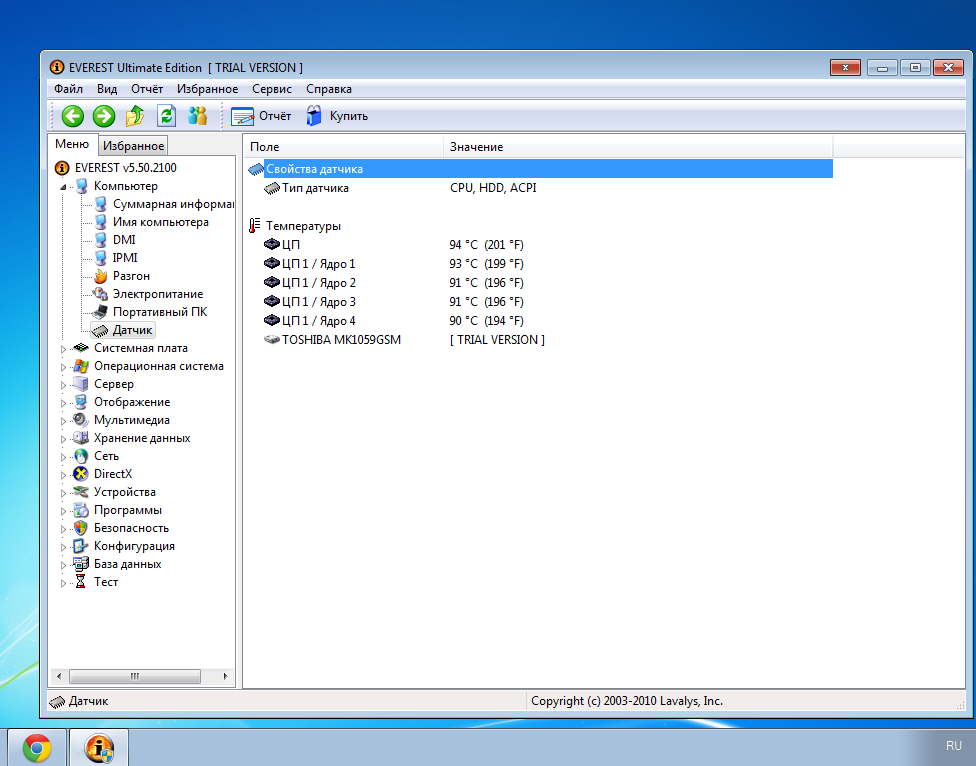This screenshot has width=976, height=766.
Task: Open Имя компьютера in the tree
Action: pos(161,222)
